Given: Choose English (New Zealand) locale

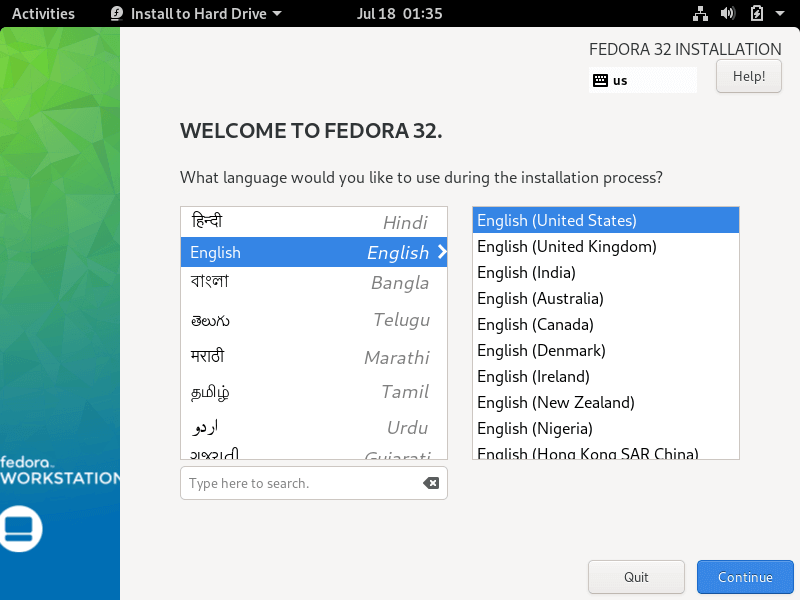Looking at the screenshot, I should pyautogui.click(x=606, y=403).
